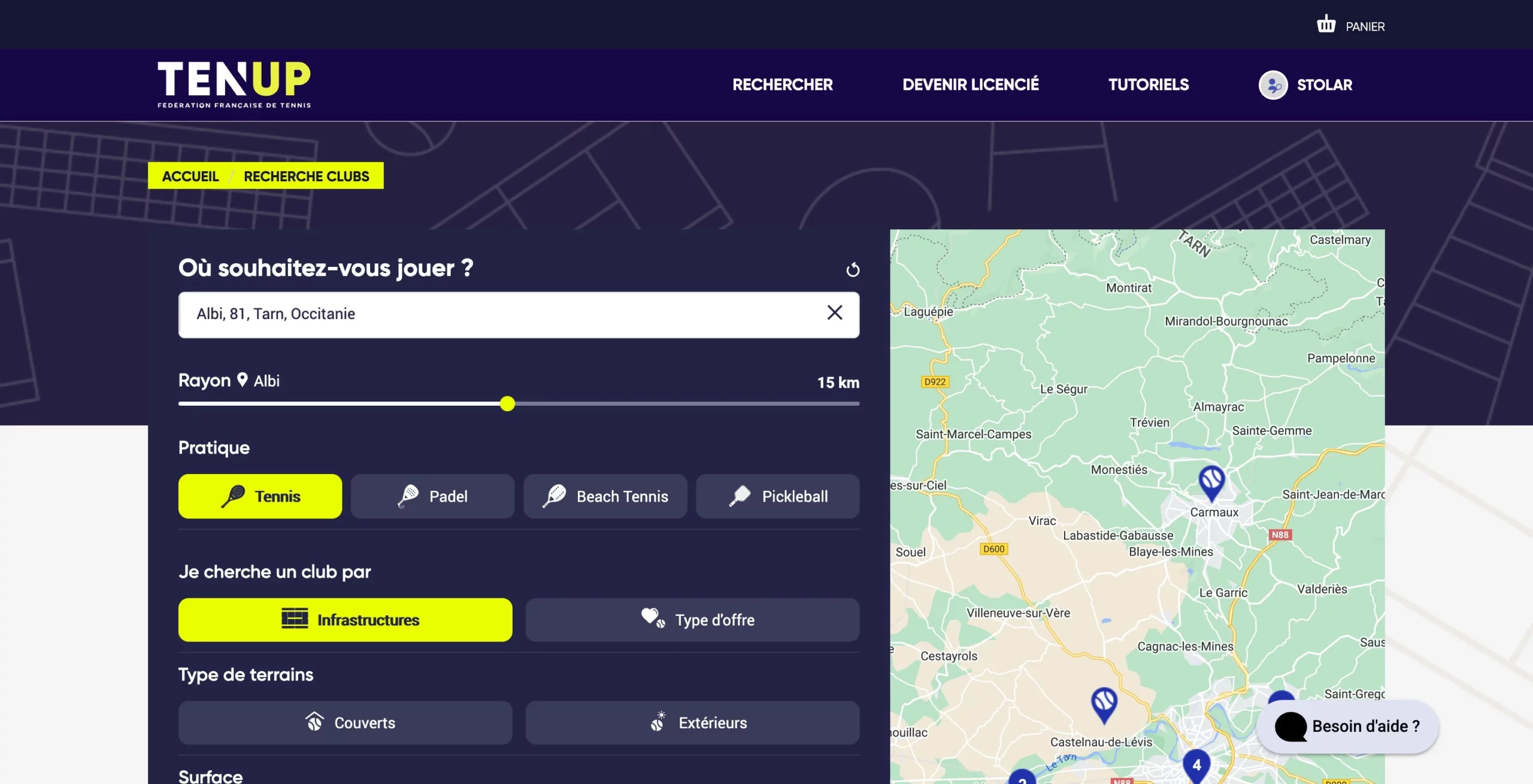This screenshot has height=784, width=1533.
Task: Click the radius slider track right portion
Action: [x=687, y=403]
